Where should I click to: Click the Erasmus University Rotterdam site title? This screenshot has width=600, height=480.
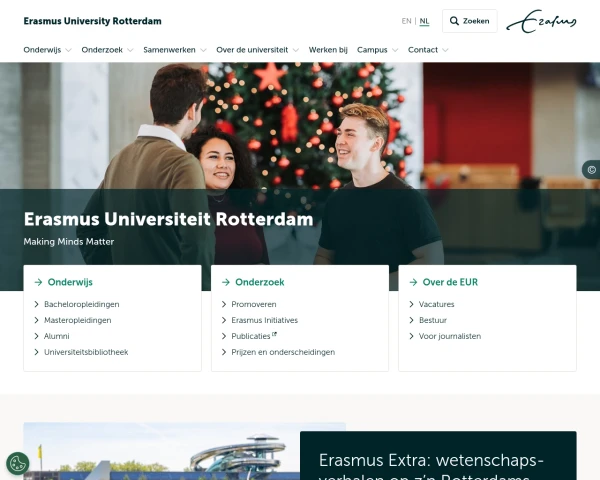(x=93, y=21)
